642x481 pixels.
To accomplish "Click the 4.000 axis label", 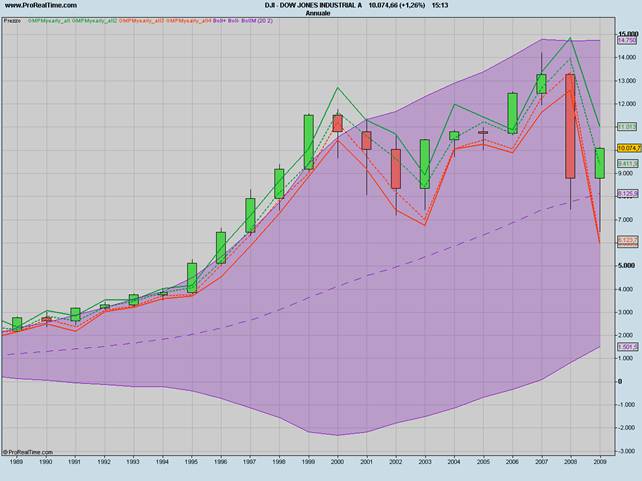I will pyautogui.click(x=626, y=289).
